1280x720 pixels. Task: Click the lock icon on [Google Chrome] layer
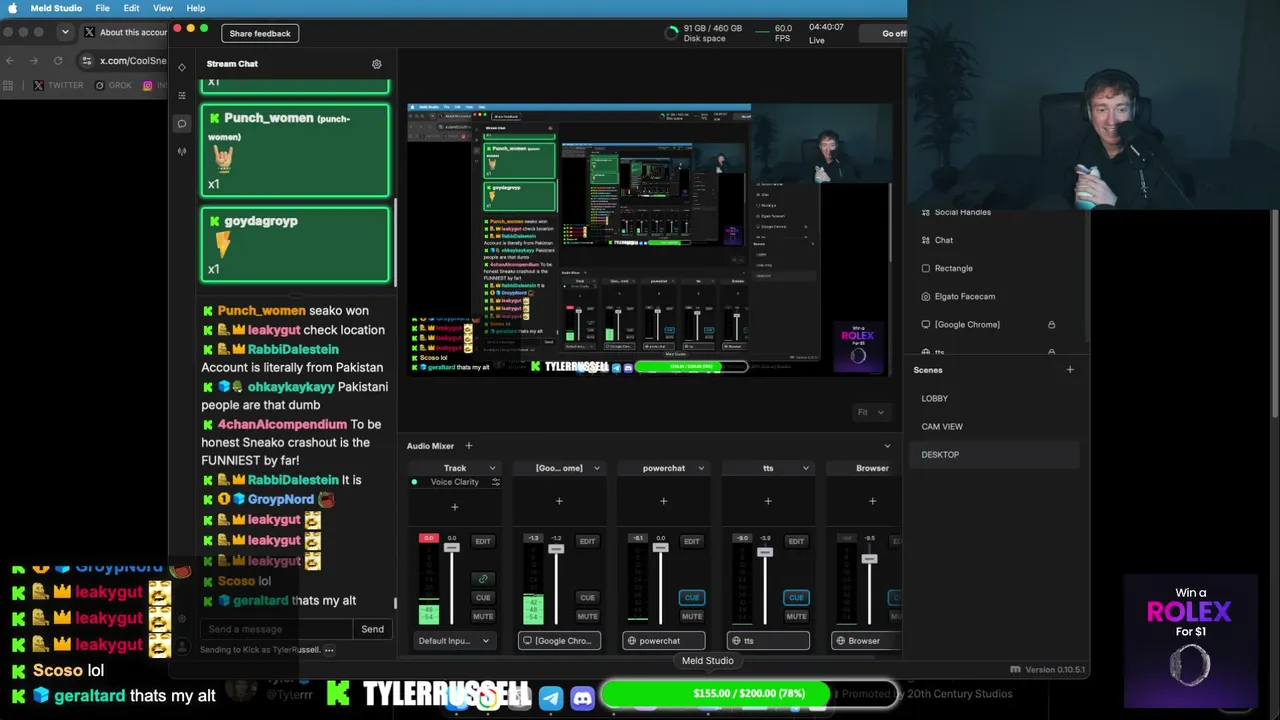point(1051,325)
